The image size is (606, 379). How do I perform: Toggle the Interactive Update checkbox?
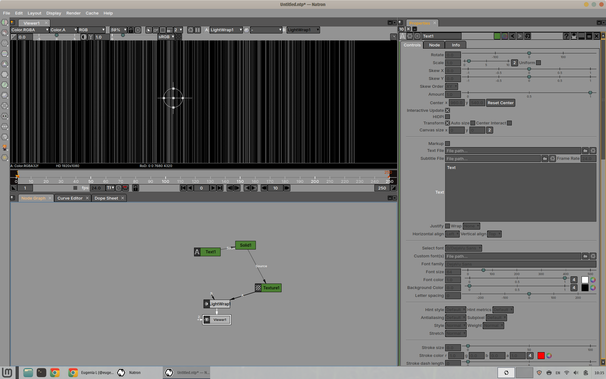click(x=448, y=110)
